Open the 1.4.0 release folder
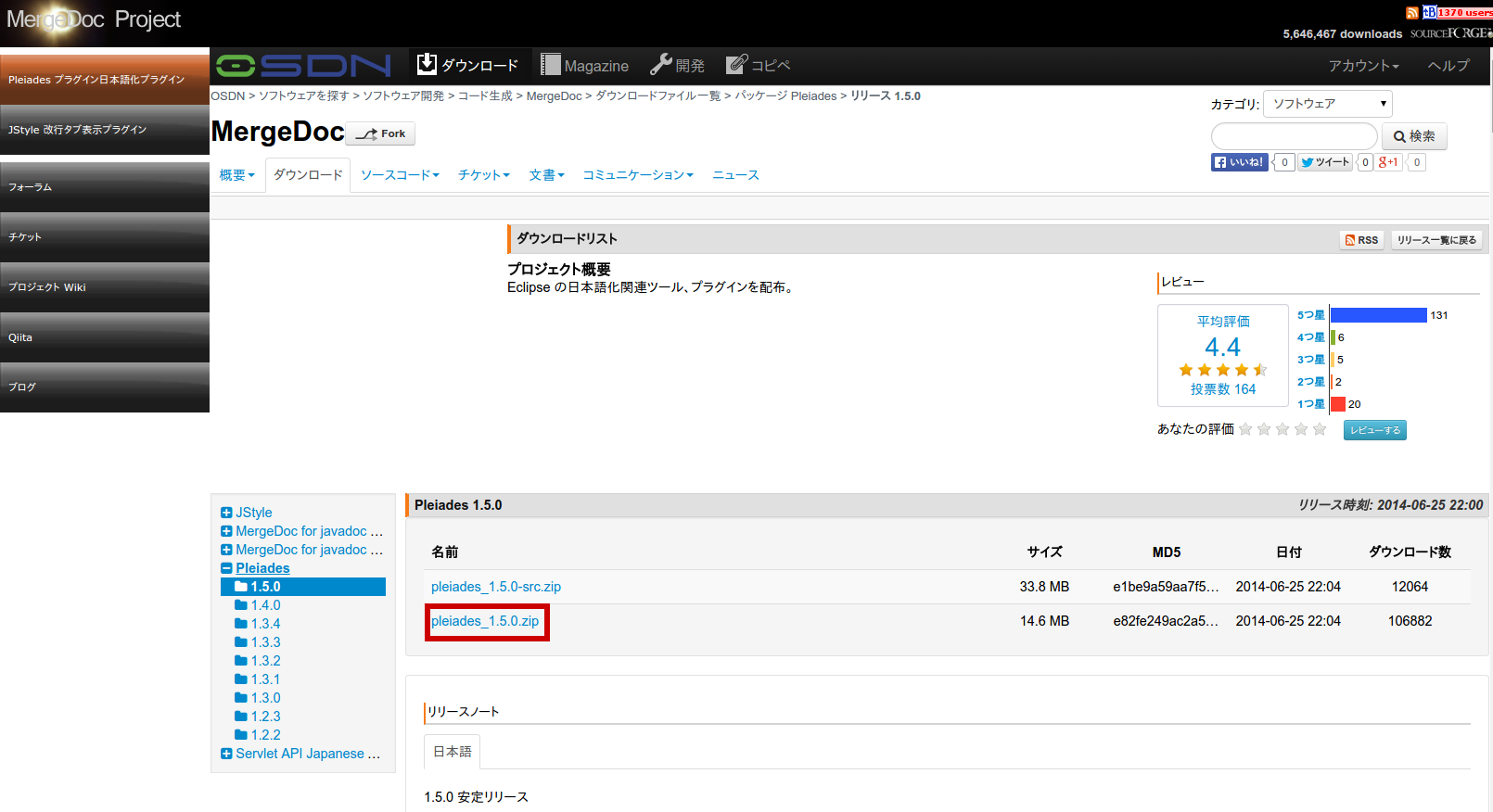1493x812 pixels. point(258,605)
